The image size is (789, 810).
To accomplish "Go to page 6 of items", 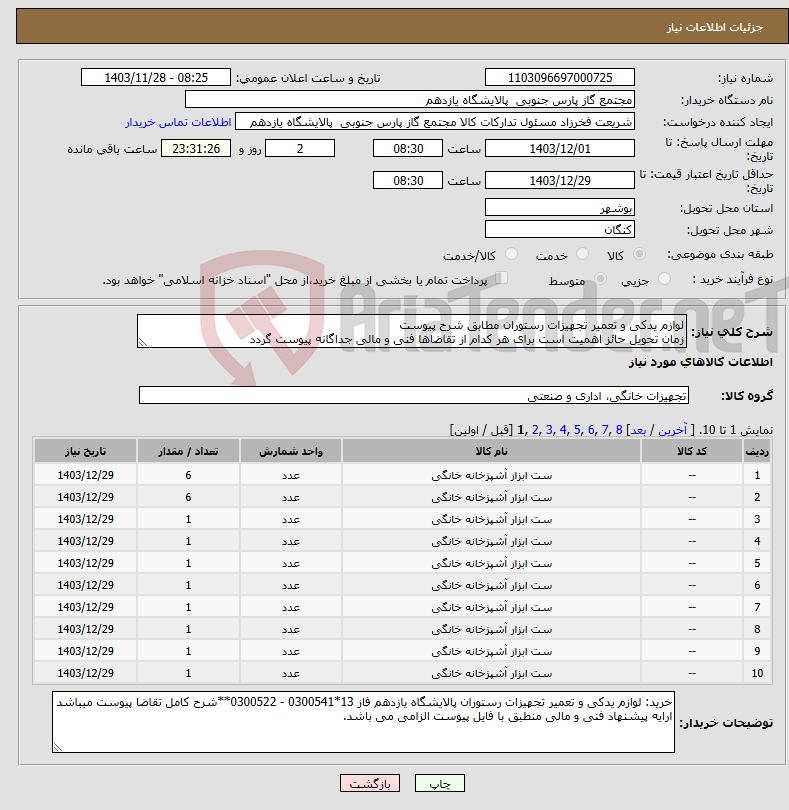I will coord(591,430).
